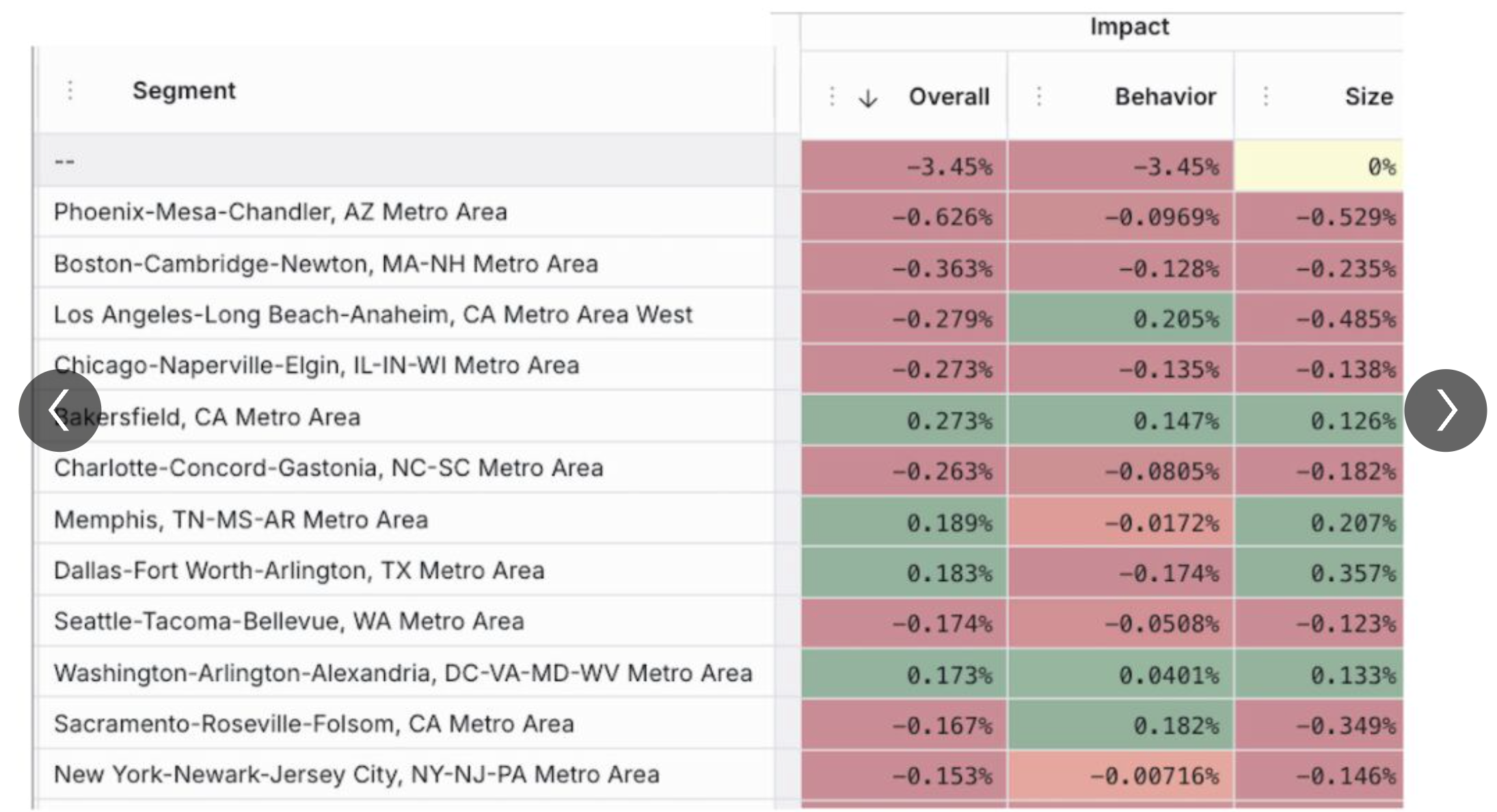
Task: Select the Memphis, TN-MS-AR Metro Area row
Action: coord(241,519)
